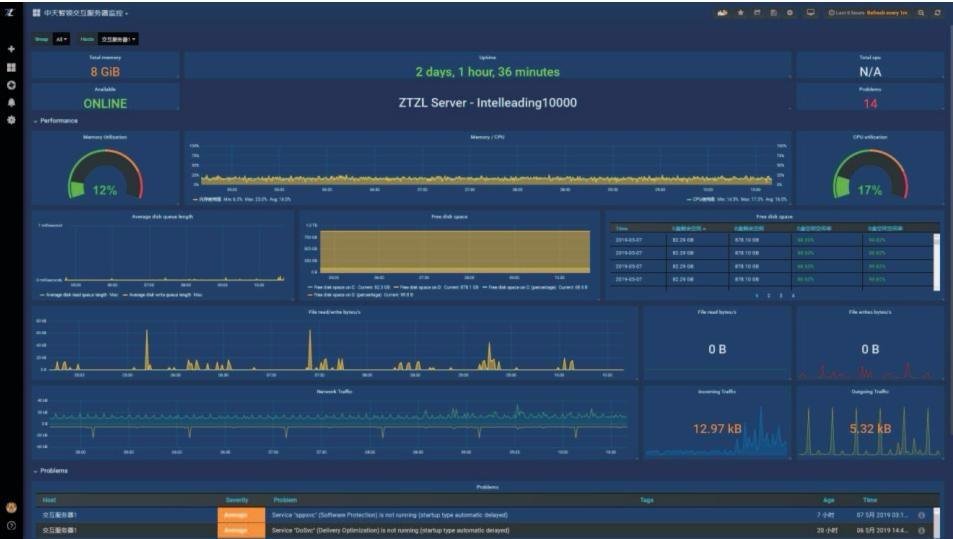This screenshot has height=539, width=953.
Task: Toggle TV view mode monitor icon
Action: 810,13
